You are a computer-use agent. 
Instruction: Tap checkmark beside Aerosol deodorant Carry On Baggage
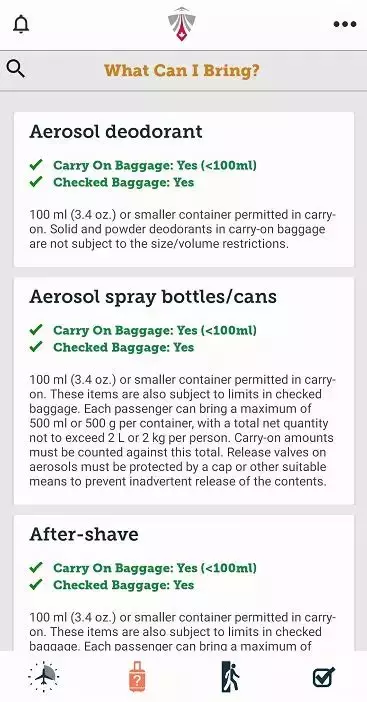tap(36, 165)
